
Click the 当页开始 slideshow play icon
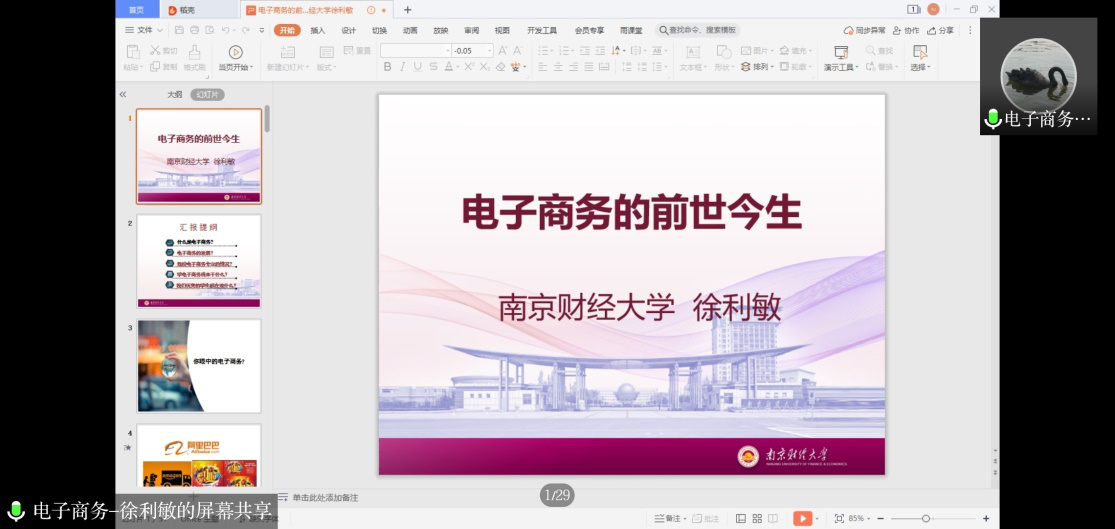(236, 51)
